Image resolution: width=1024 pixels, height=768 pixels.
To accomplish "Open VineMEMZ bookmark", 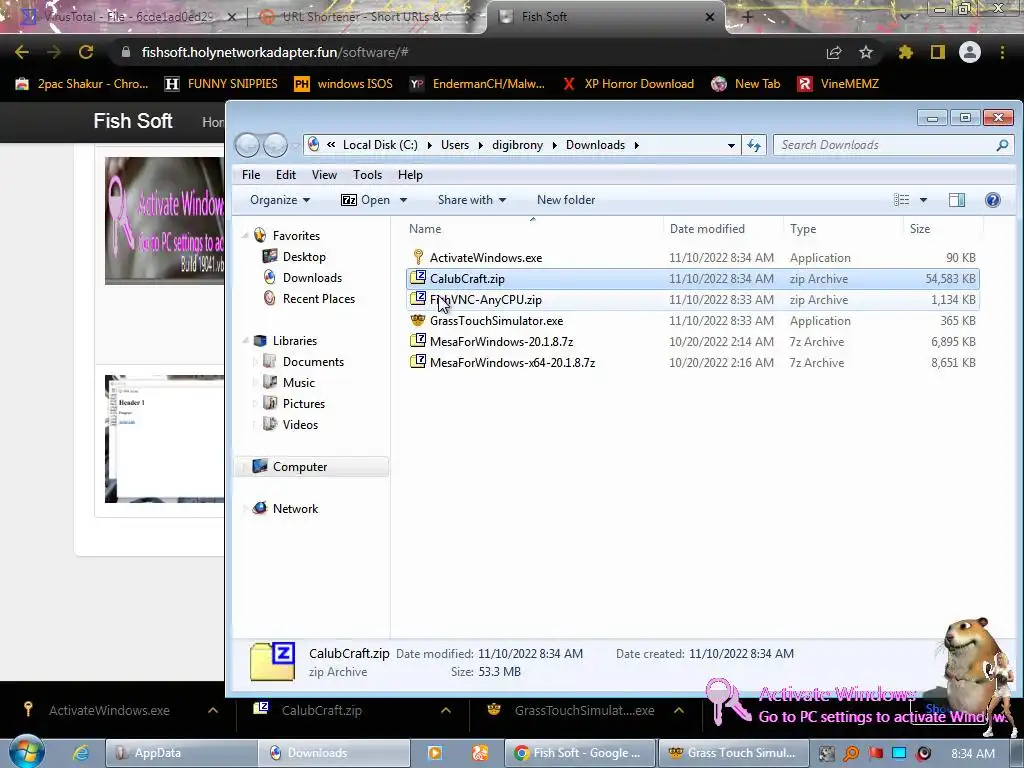I will click(x=838, y=84).
